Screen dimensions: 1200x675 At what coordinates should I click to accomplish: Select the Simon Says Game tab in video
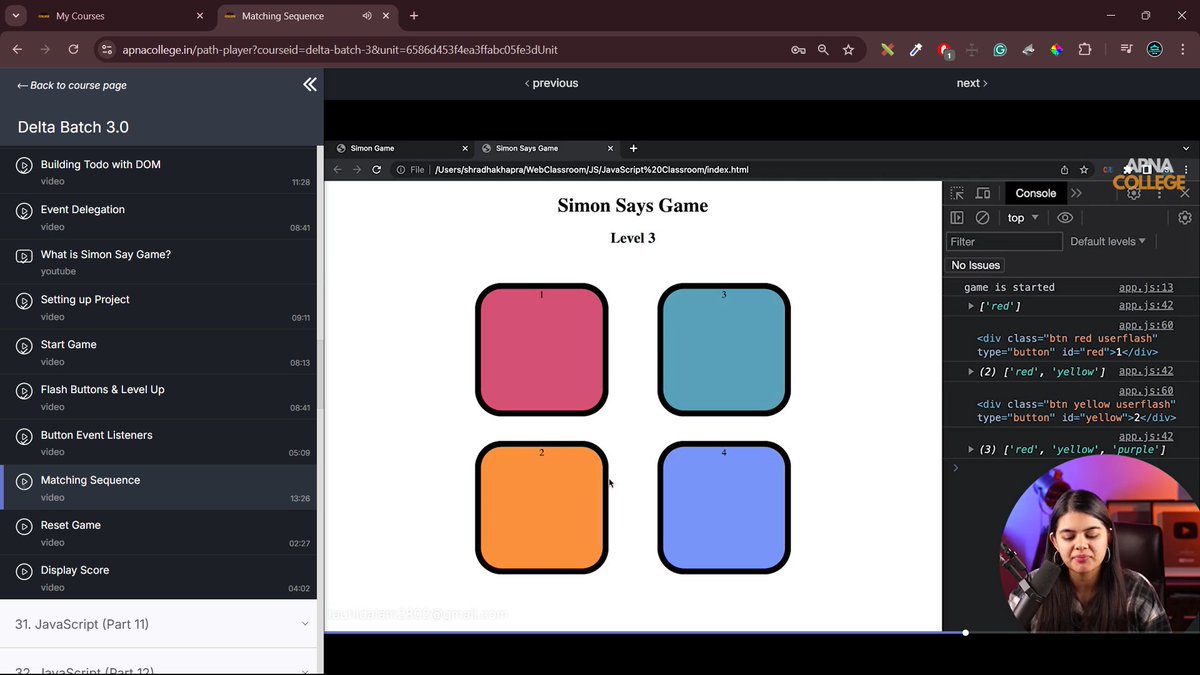[547, 148]
